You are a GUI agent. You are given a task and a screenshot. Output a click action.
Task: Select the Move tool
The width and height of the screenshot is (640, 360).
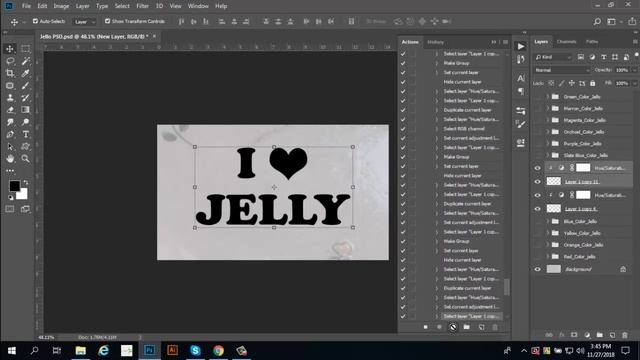[10, 49]
